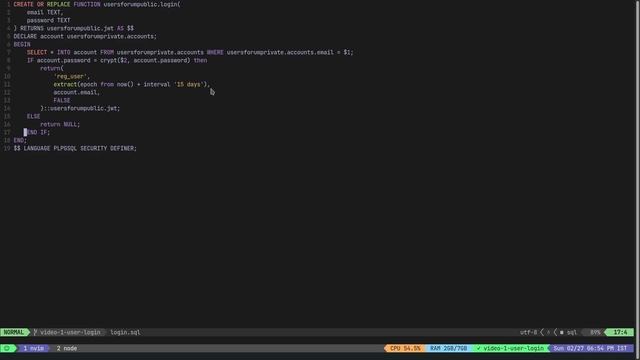Click the account.email, line
This screenshot has height=360, width=640.
(x=76, y=92)
